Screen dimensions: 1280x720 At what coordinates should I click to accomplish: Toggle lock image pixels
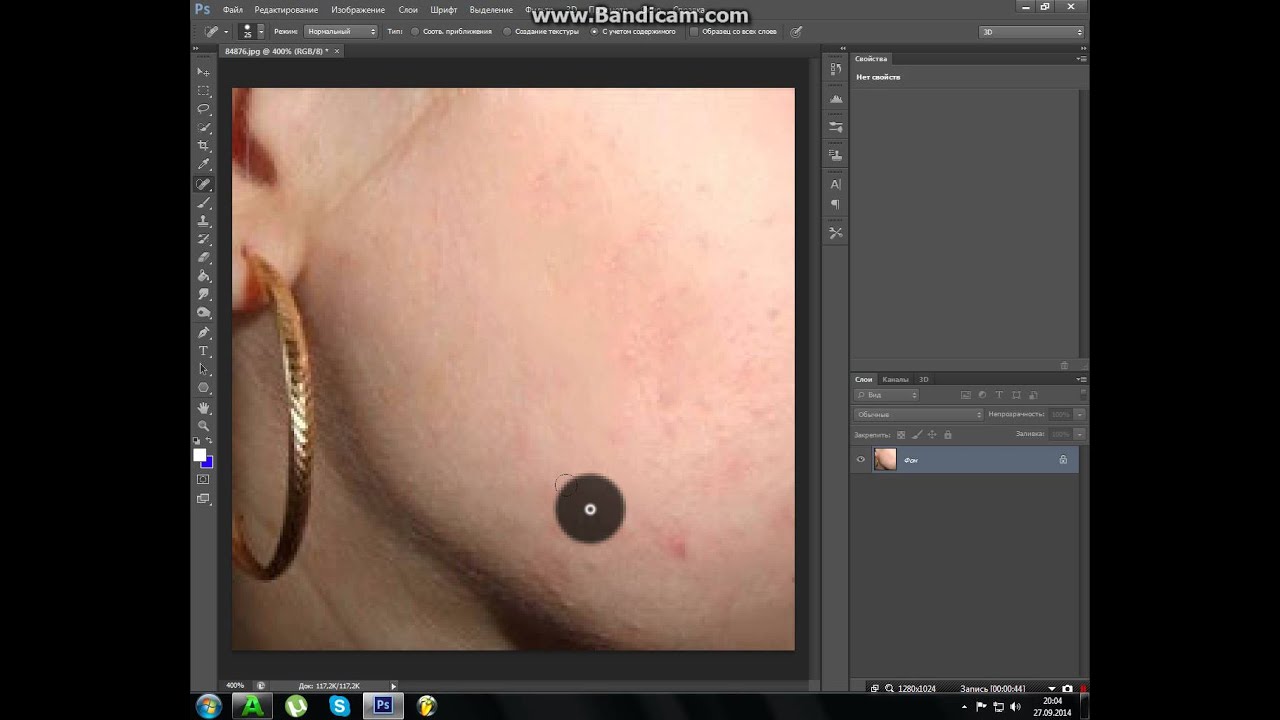pos(917,435)
